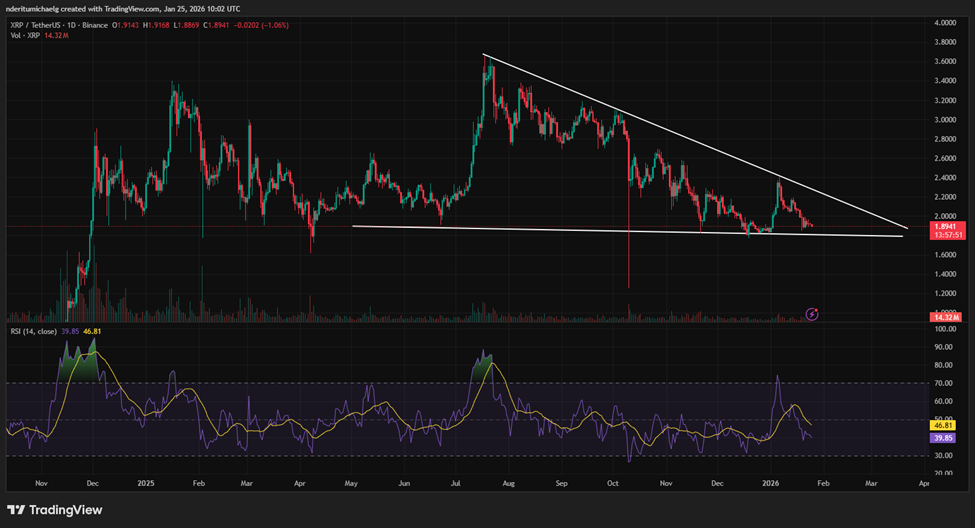Click the 2.2000 price axis label
This screenshot has height=528, width=975.
945,197
